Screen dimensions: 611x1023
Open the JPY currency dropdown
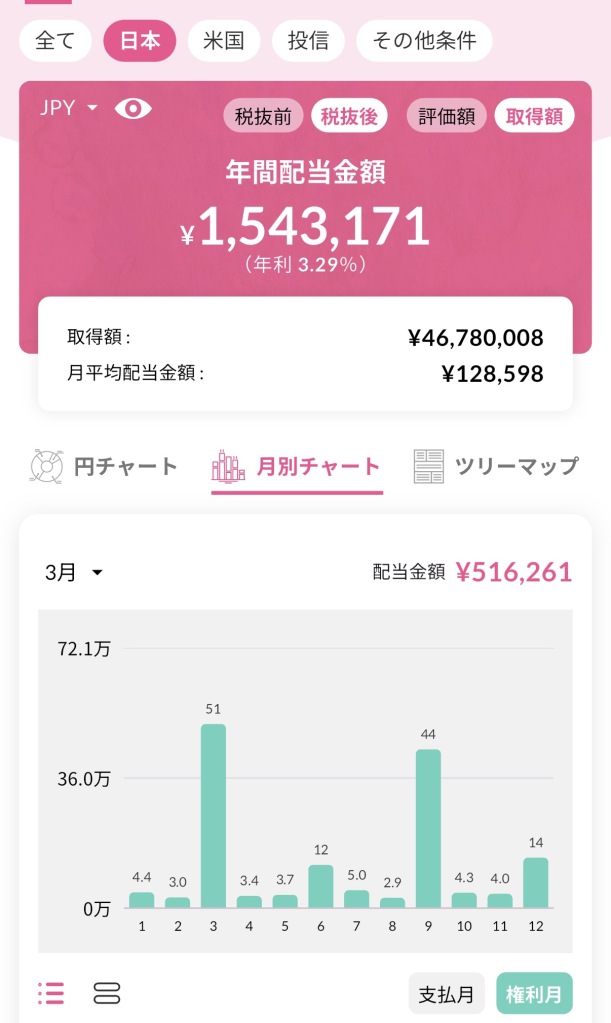pyautogui.click(x=68, y=109)
